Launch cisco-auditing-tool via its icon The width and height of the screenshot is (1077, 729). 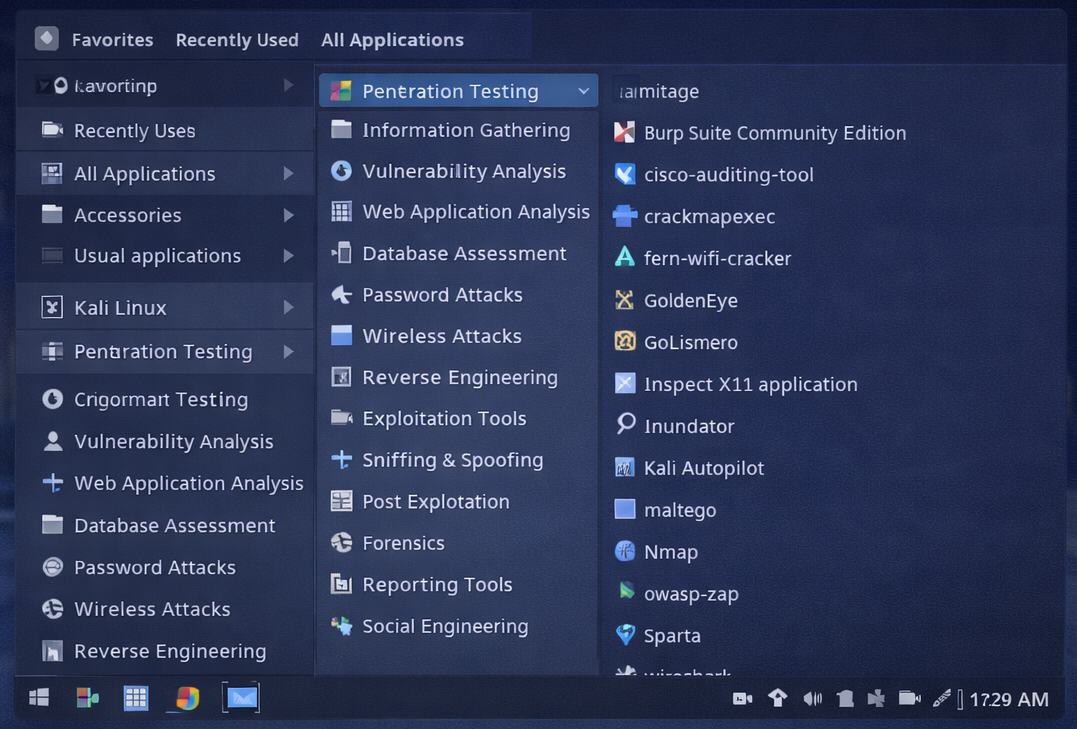pos(624,174)
